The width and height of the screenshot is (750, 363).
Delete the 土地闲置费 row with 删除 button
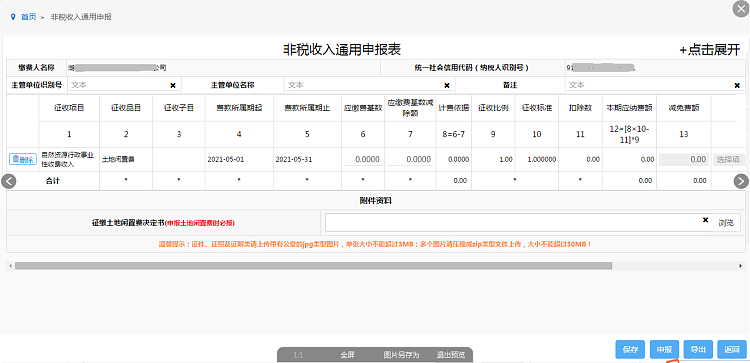click(23, 159)
